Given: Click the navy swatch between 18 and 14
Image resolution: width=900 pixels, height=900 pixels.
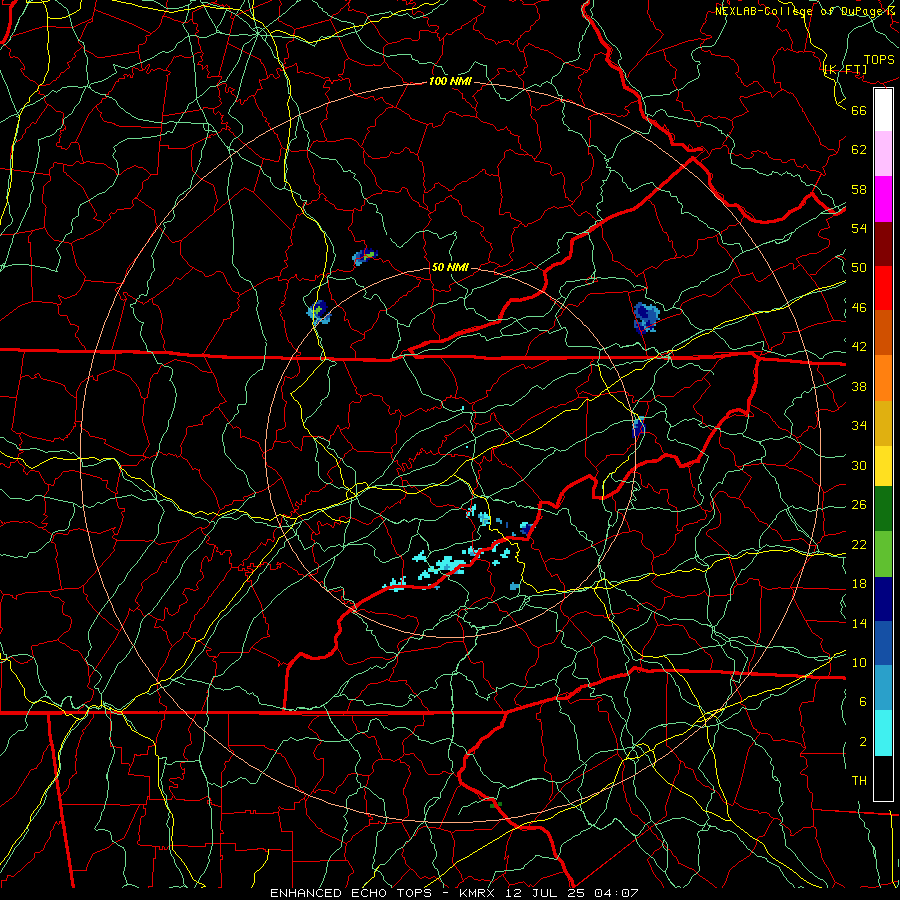Looking at the screenshot, I should click(883, 599).
